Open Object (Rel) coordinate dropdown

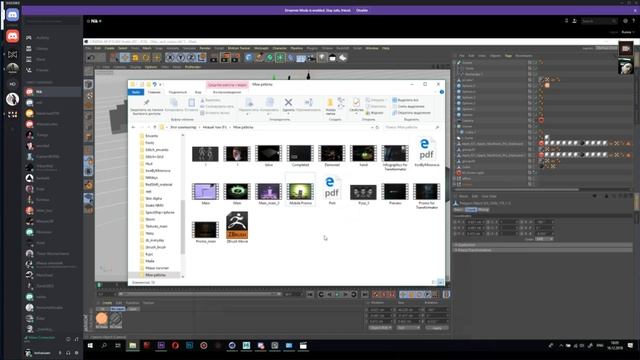coord(380,327)
